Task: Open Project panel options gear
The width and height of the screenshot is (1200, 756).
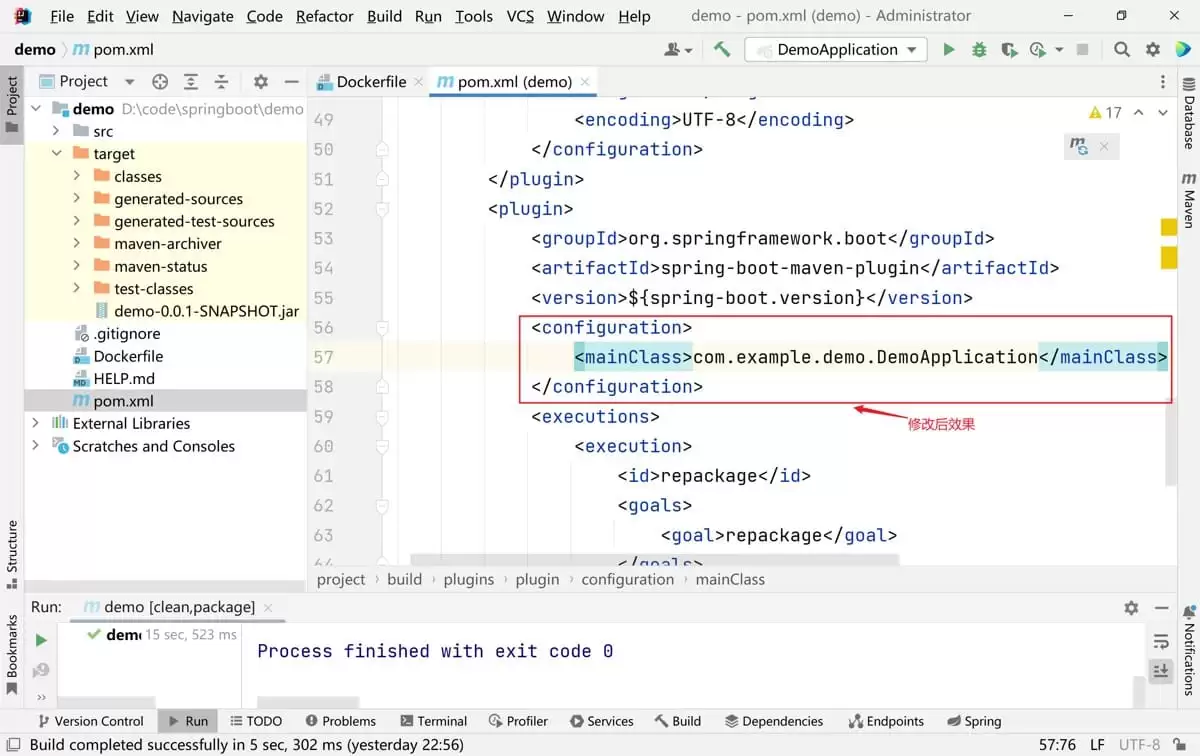Action: (x=261, y=82)
